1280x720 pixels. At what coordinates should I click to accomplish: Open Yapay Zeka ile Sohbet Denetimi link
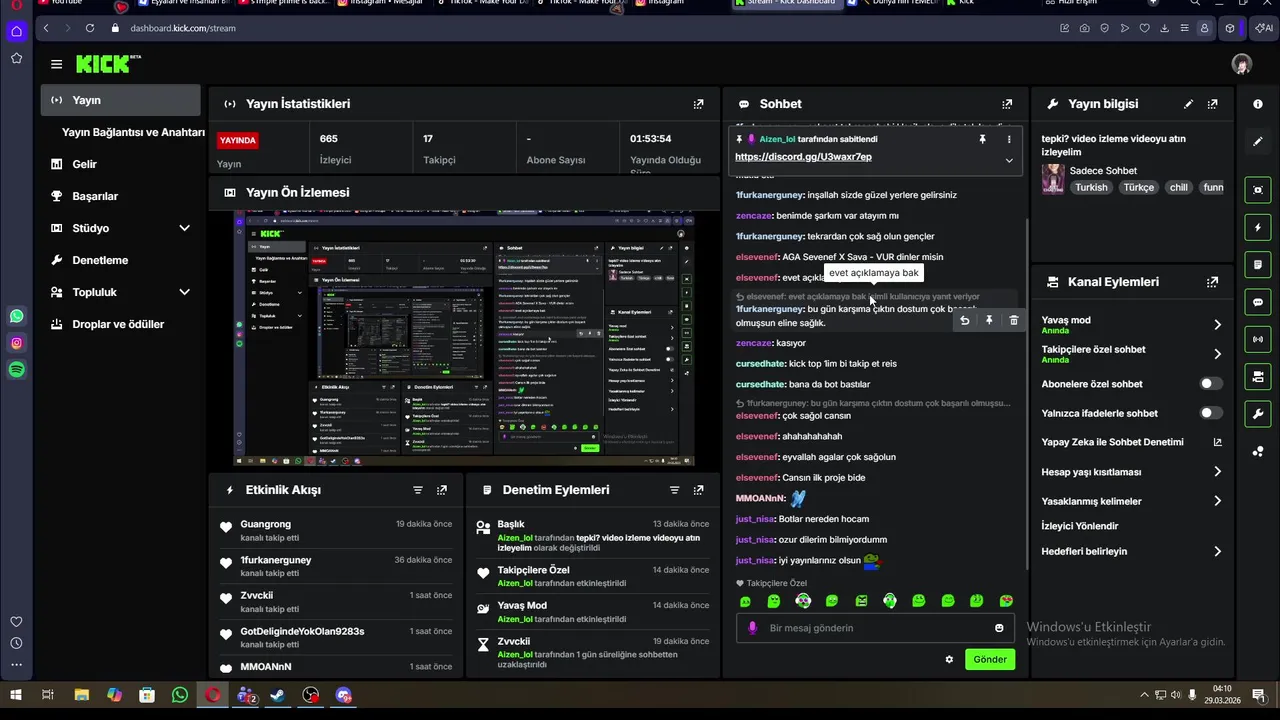coord(1131,442)
